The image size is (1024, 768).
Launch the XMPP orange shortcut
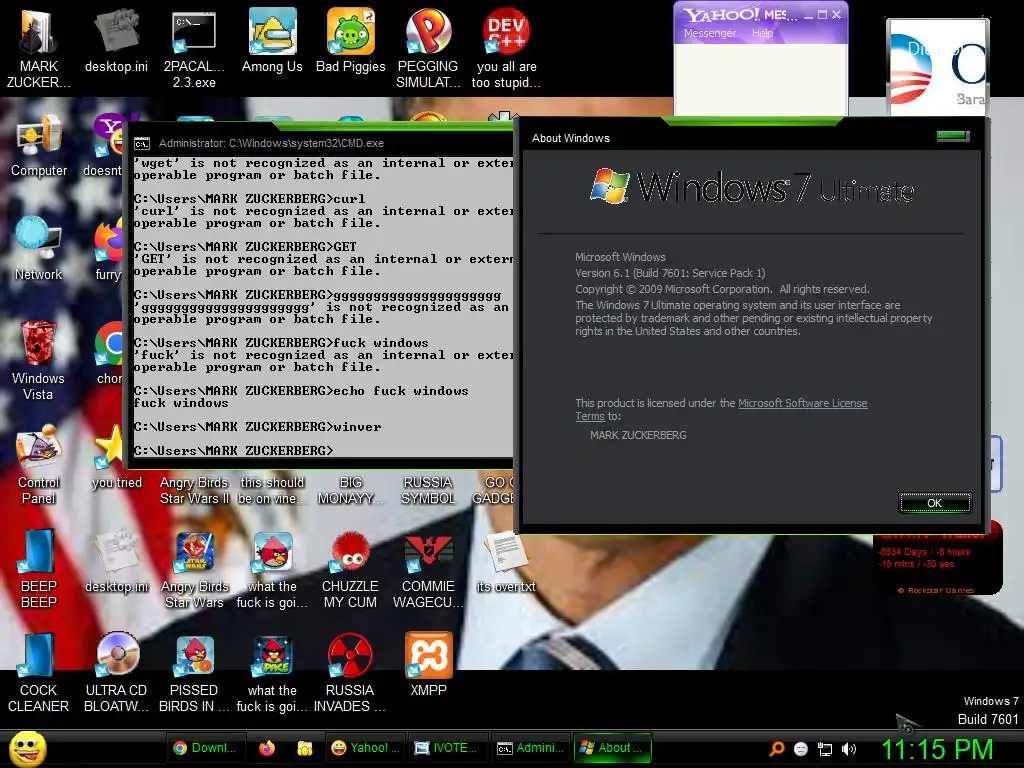coord(428,663)
